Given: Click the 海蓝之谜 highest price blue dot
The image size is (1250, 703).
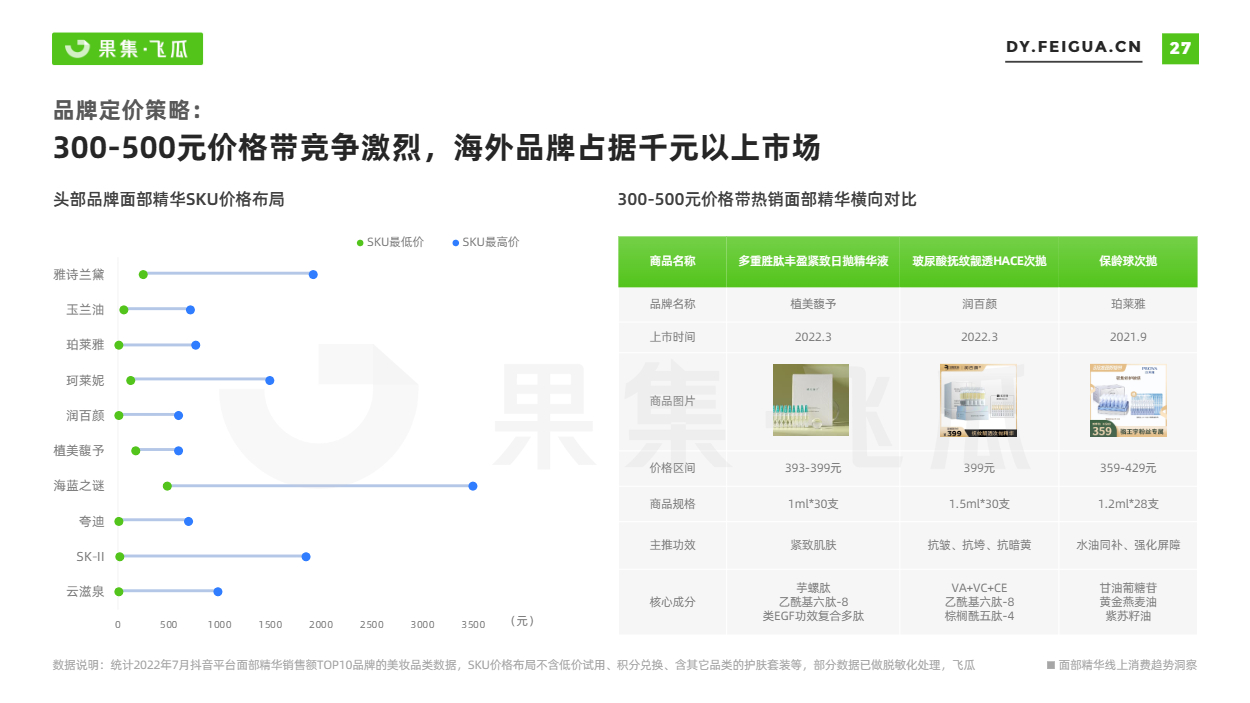Looking at the screenshot, I should pyautogui.click(x=473, y=486).
